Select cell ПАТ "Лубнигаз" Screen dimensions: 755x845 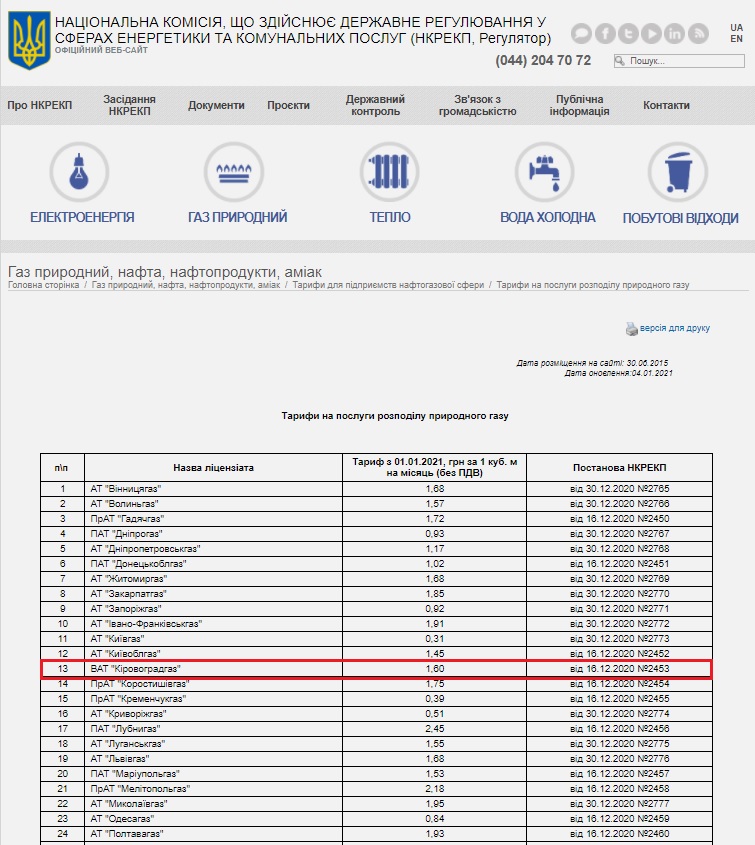point(213,729)
